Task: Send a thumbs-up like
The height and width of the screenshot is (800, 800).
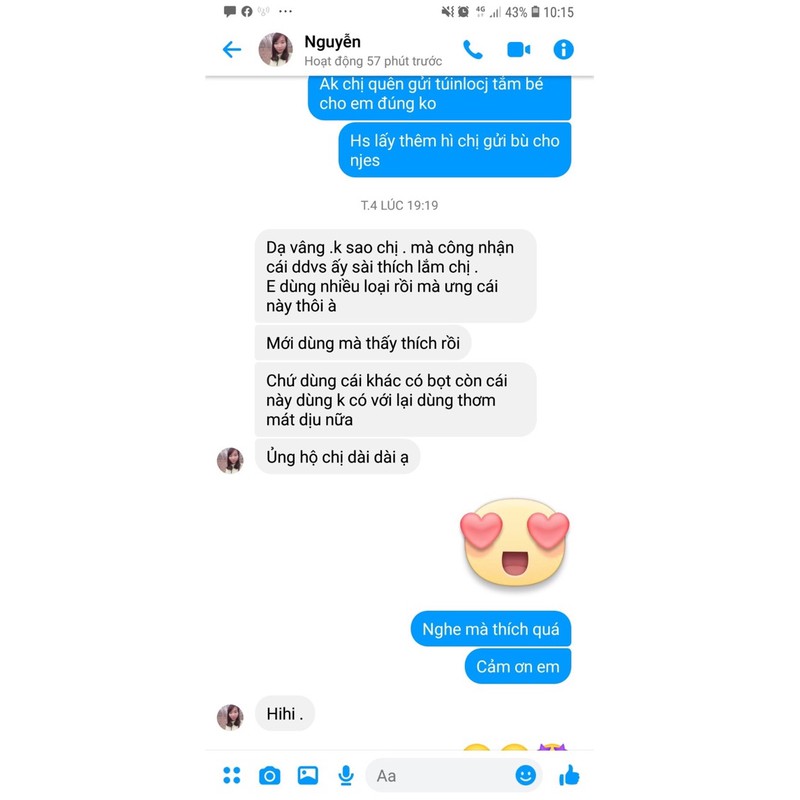Action: (569, 775)
